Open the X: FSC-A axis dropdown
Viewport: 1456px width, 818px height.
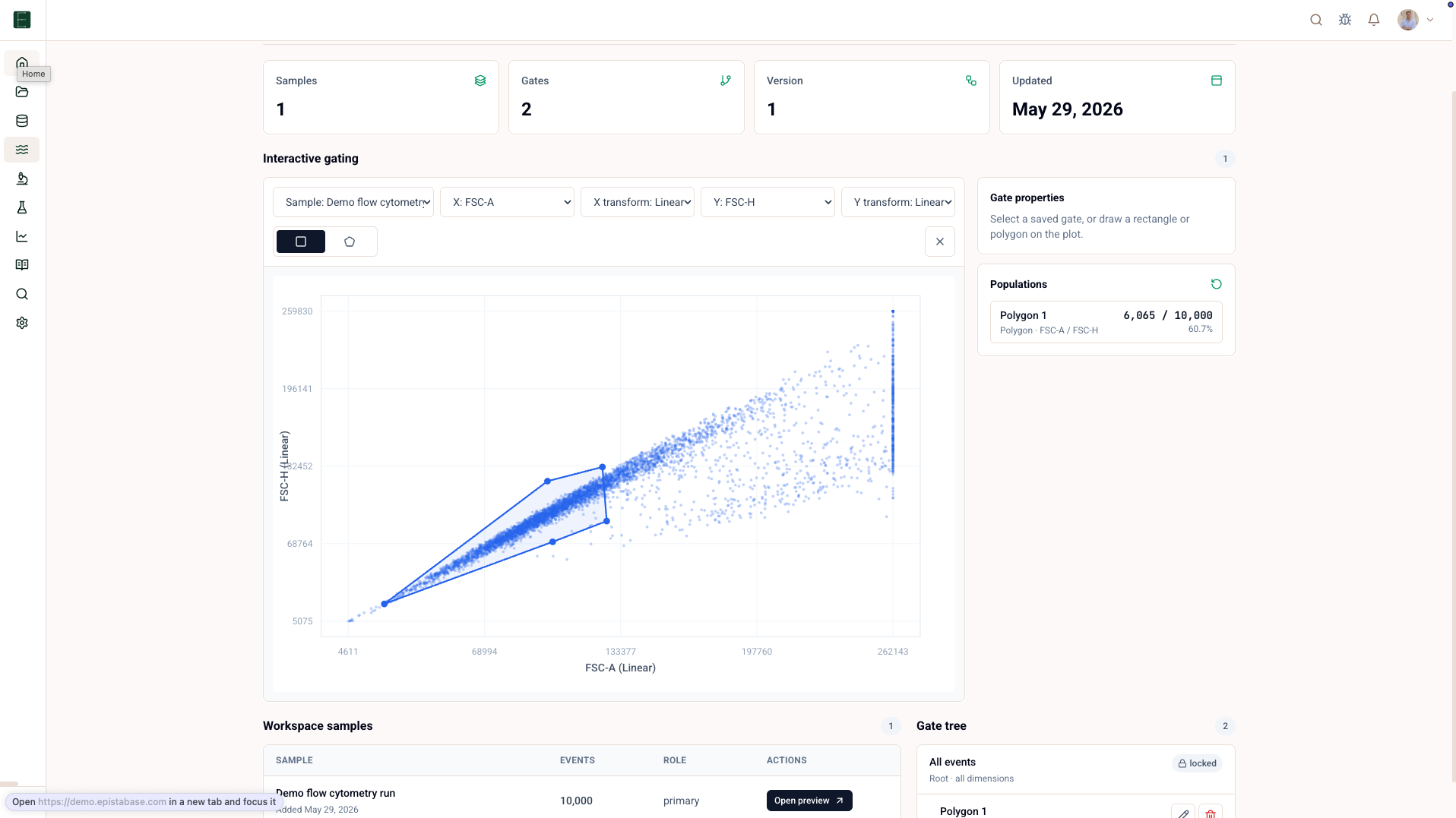click(507, 202)
